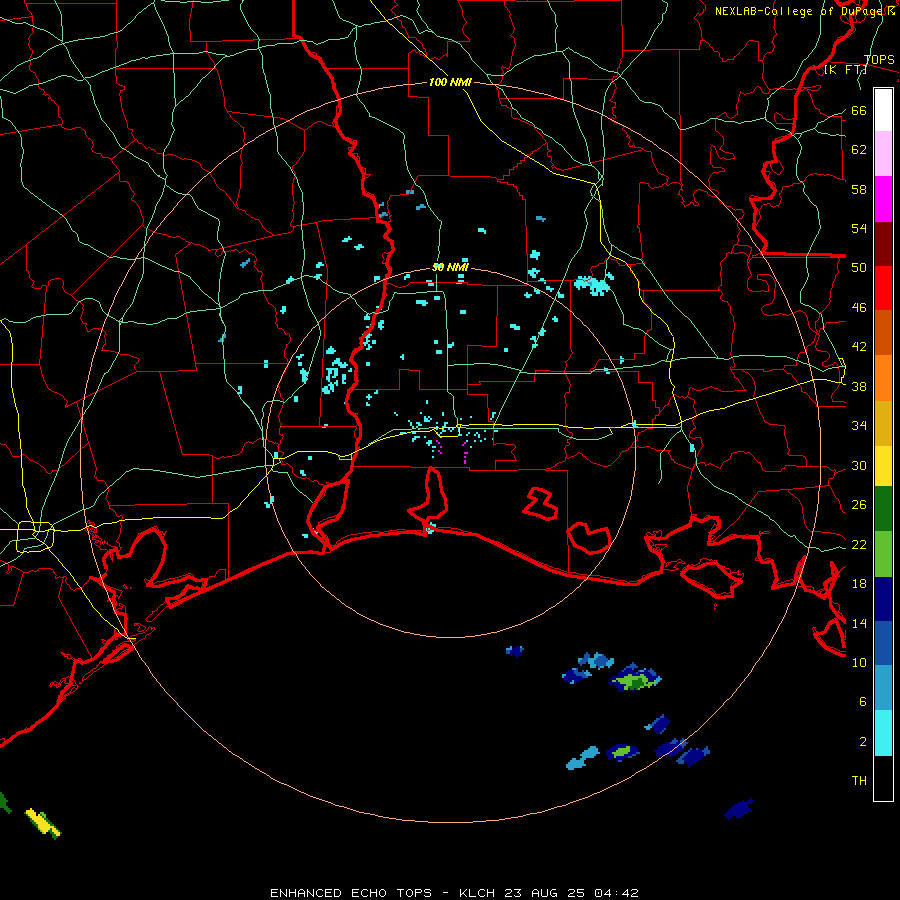Click the dark red legend swatch

coord(883,244)
